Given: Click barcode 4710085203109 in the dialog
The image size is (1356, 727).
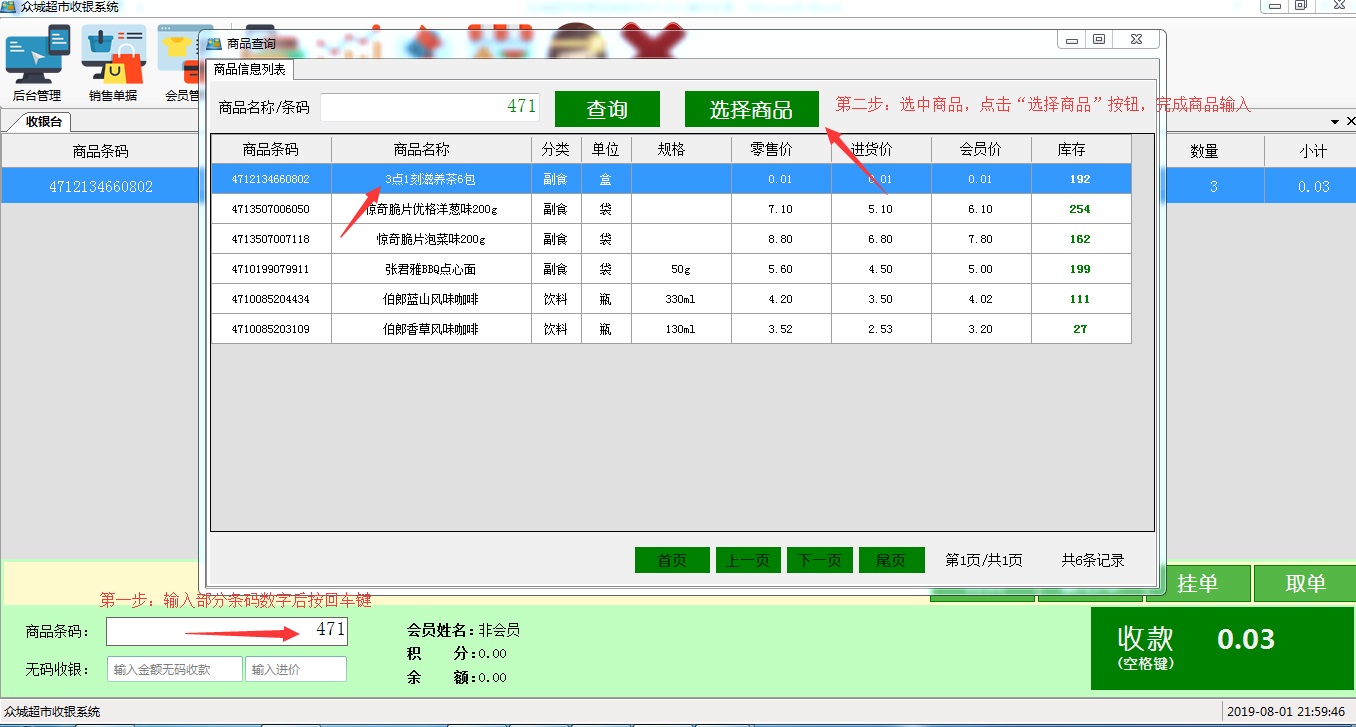Looking at the screenshot, I should tap(271, 329).
